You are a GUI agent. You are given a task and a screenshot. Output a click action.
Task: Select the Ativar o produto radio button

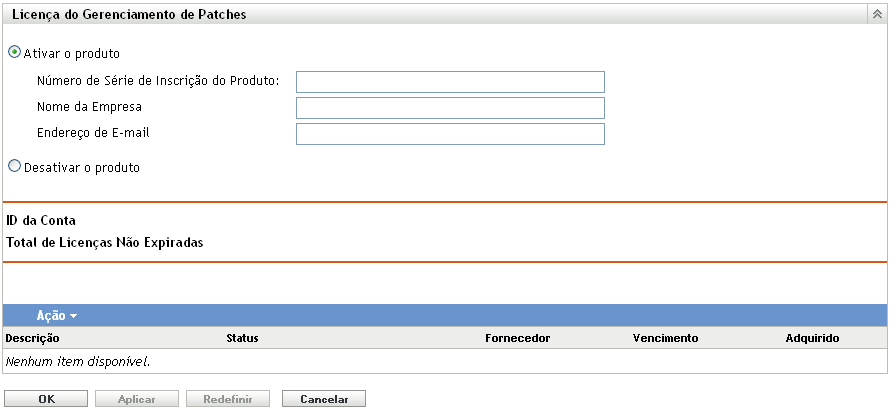(14, 53)
